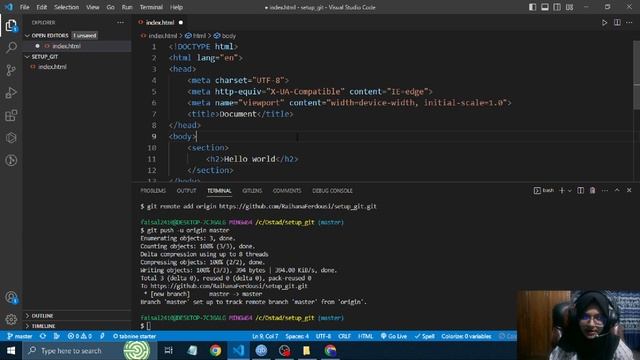
Task: Open the terminal launch profile dropdown arrow
Action: pyautogui.click(x=570, y=191)
